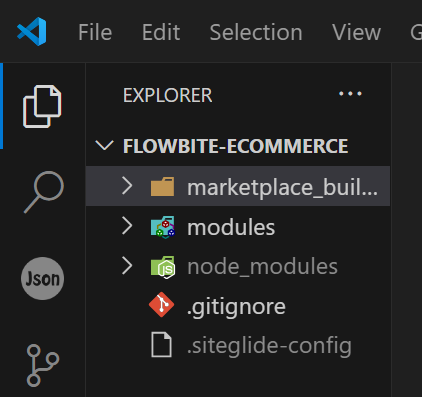This screenshot has height=397, width=422.
Task: Open the Search view magnifier icon
Action: pos(44,192)
